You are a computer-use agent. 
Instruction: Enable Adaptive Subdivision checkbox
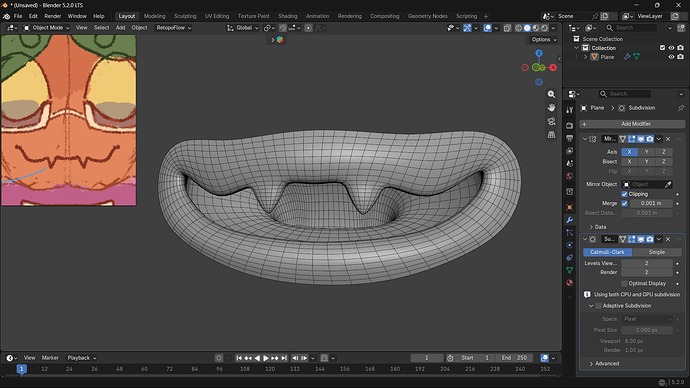(598, 306)
